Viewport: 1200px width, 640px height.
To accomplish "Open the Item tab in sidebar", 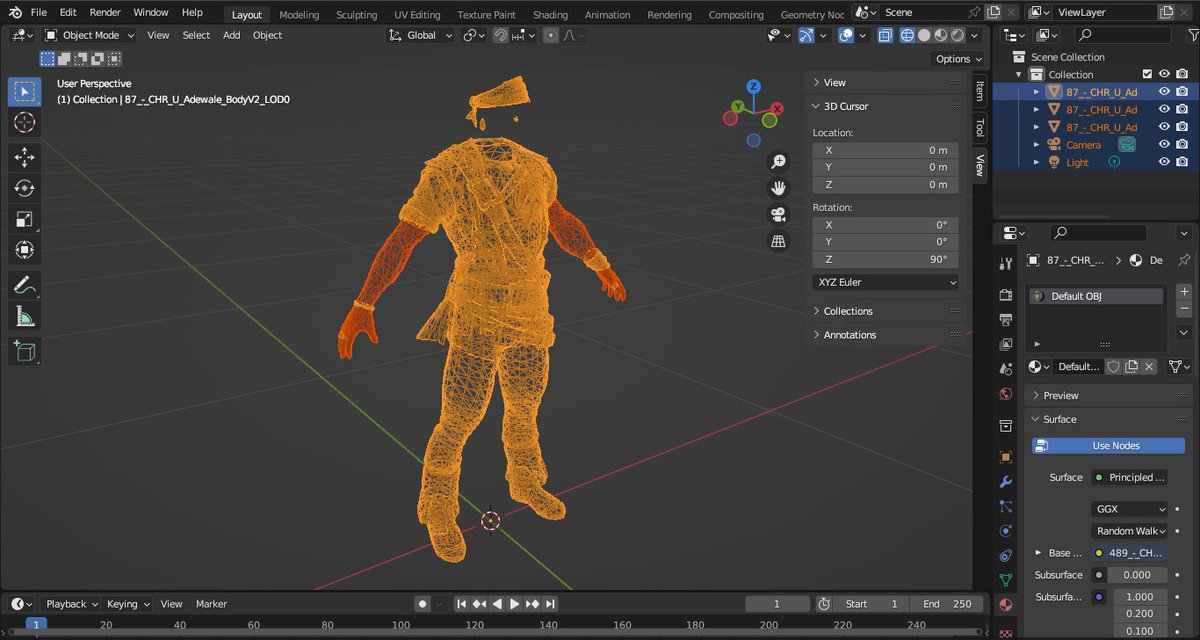I will click(980, 91).
